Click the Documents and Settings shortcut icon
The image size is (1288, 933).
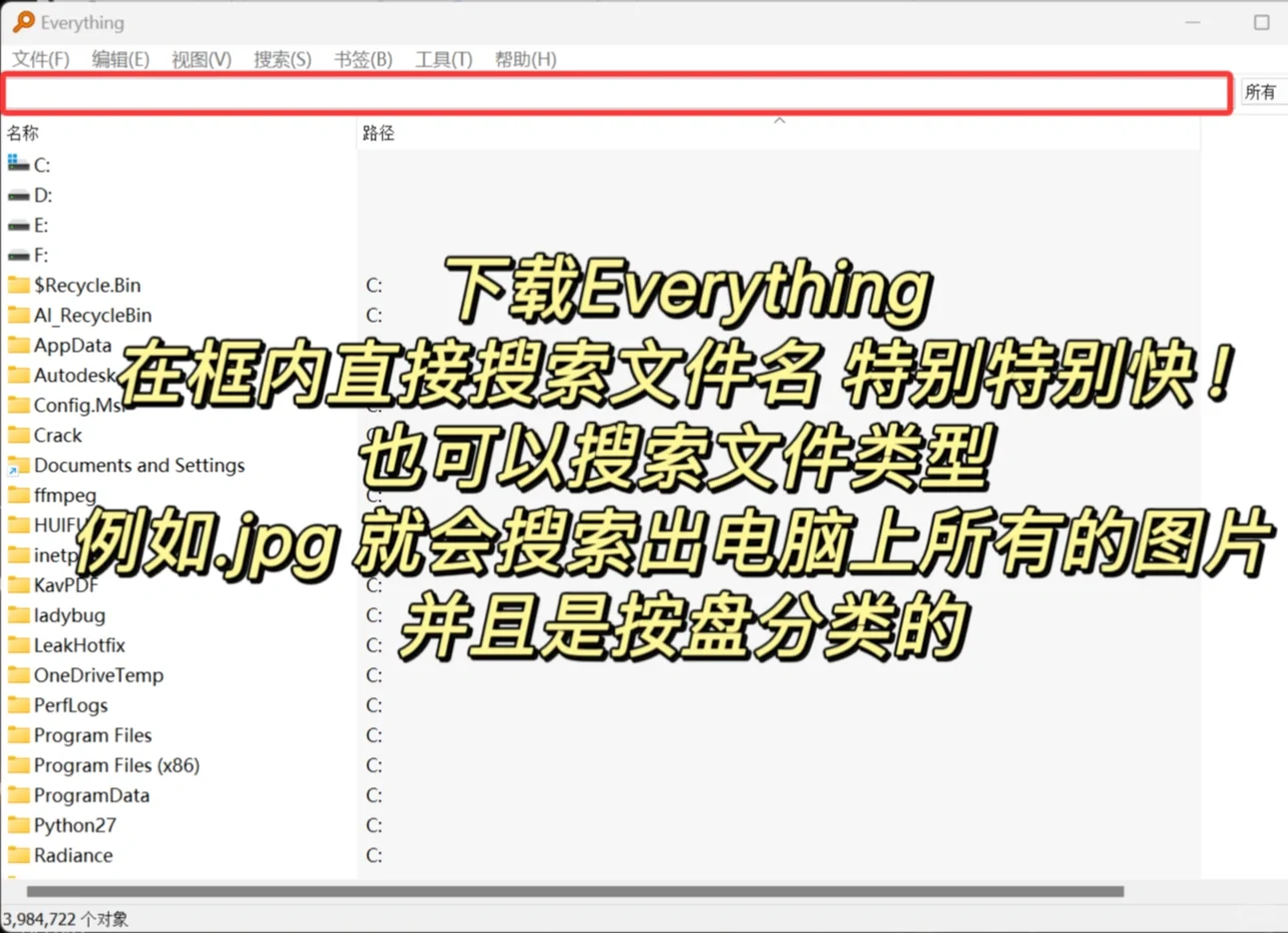18,465
